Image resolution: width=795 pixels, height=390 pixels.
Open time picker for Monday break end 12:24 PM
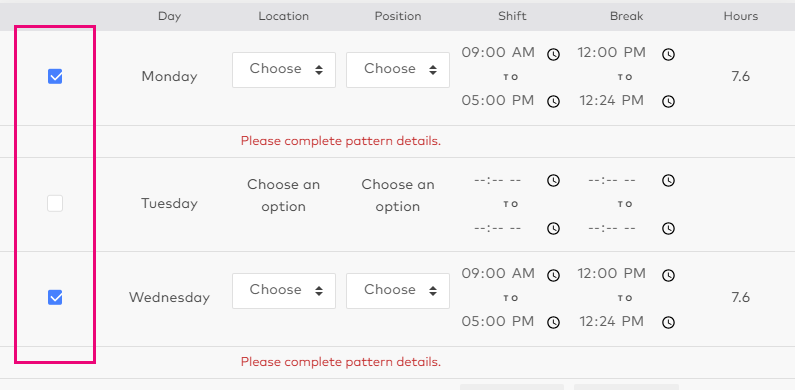point(669,102)
